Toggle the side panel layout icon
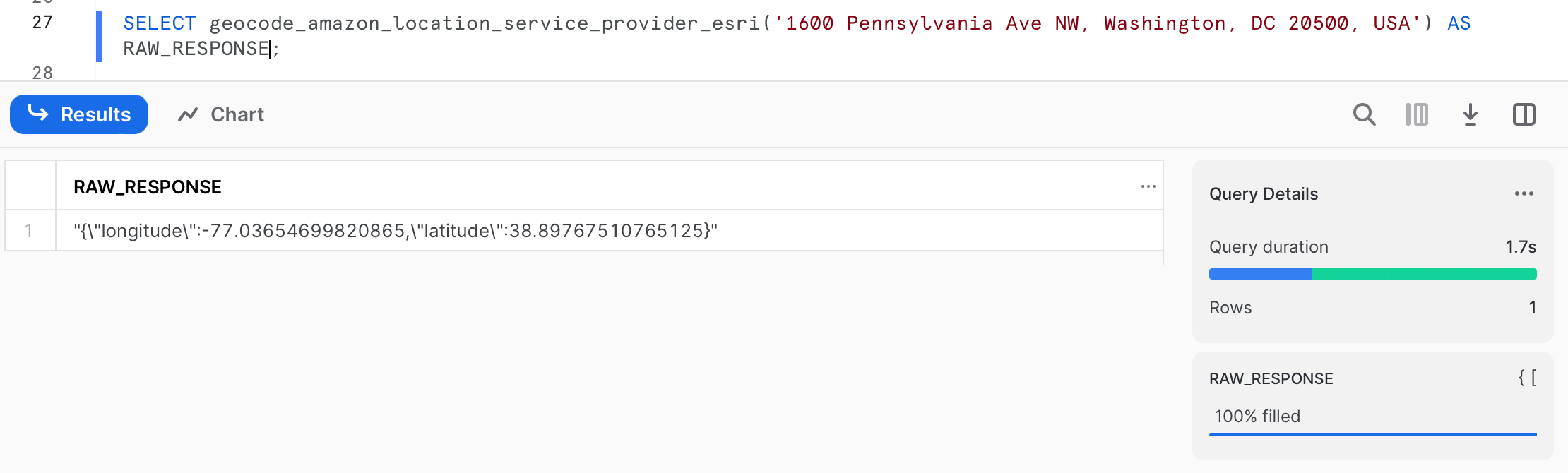The height and width of the screenshot is (473, 1568). (x=1524, y=114)
